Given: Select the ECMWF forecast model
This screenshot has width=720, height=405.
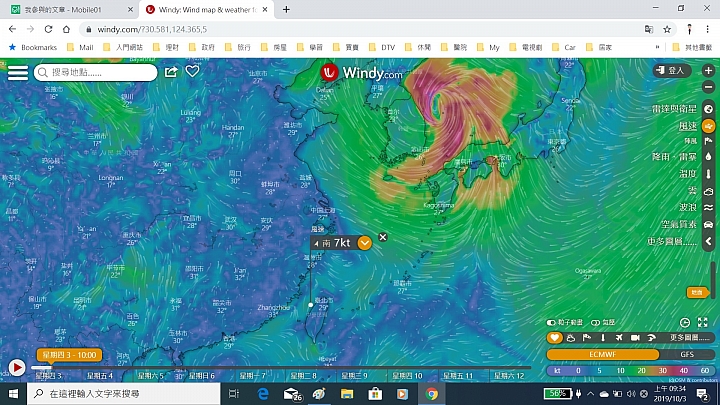Looking at the screenshot, I should pos(602,354).
